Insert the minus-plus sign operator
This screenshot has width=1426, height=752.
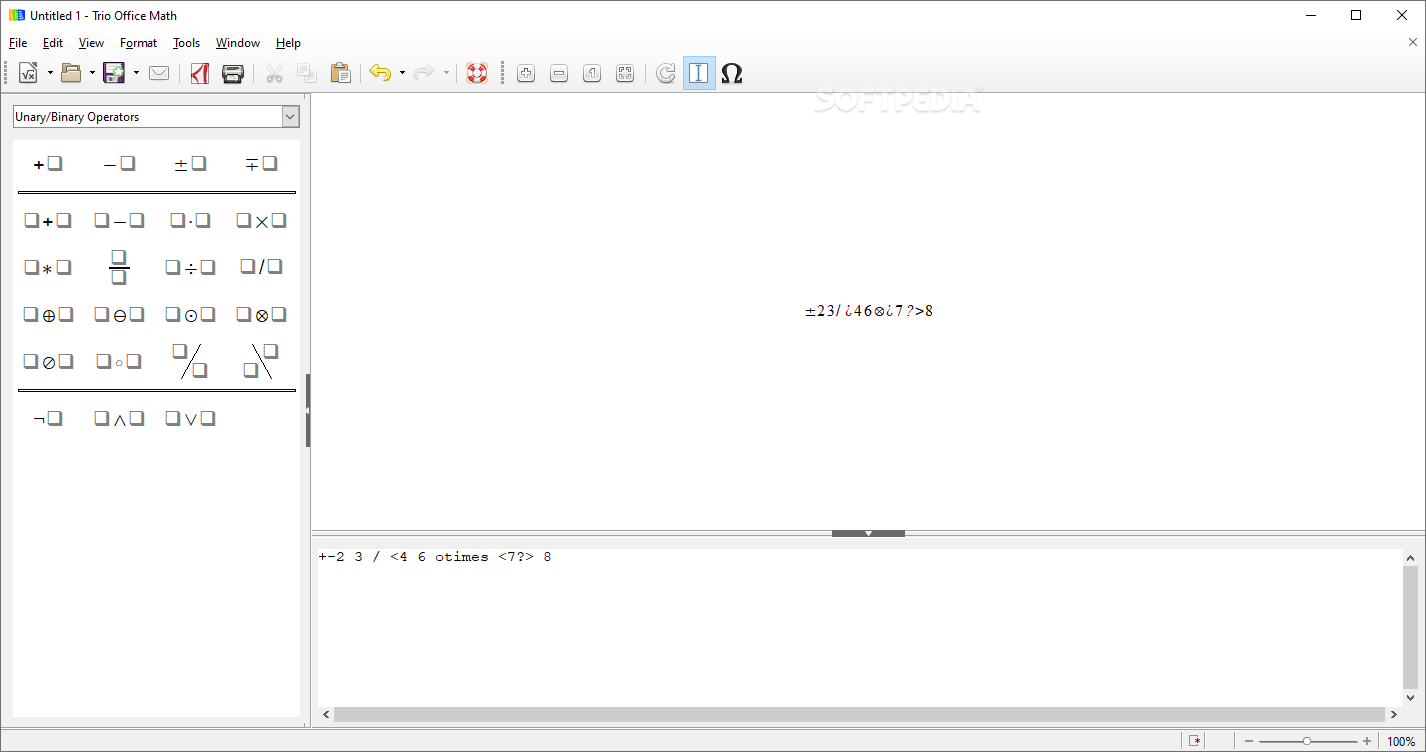click(x=261, y=164)
